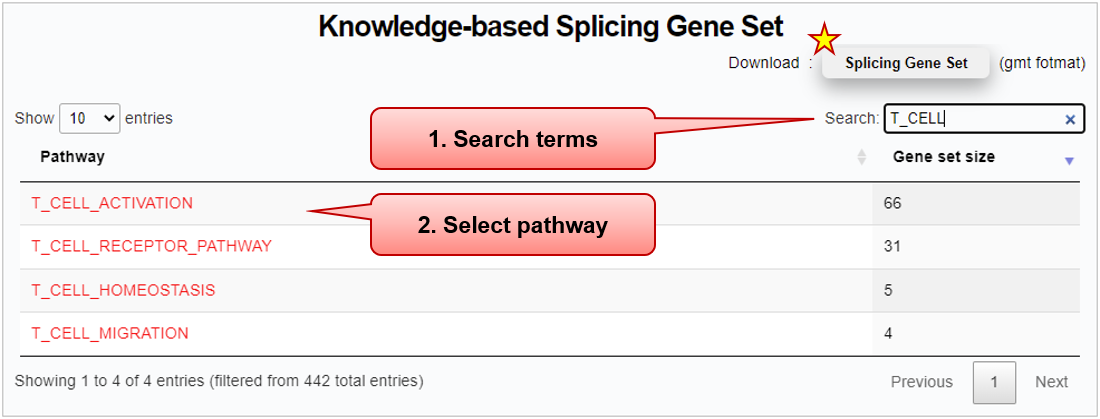Select page 1 in pagination
Image resolution: width=1100 pixels, height=419 pixels.
pos(994,382)
